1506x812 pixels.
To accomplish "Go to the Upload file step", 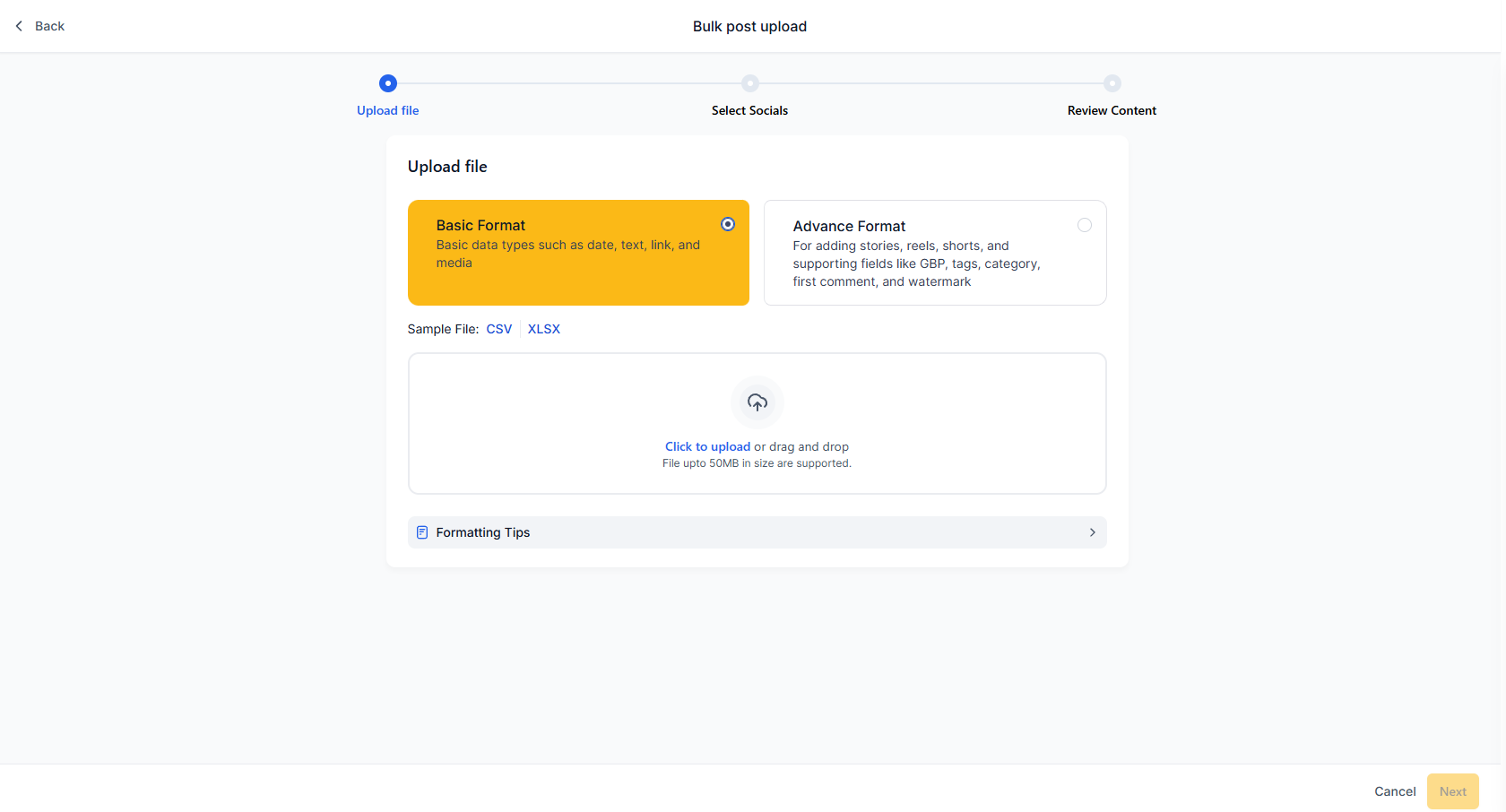I will (388, 110).
